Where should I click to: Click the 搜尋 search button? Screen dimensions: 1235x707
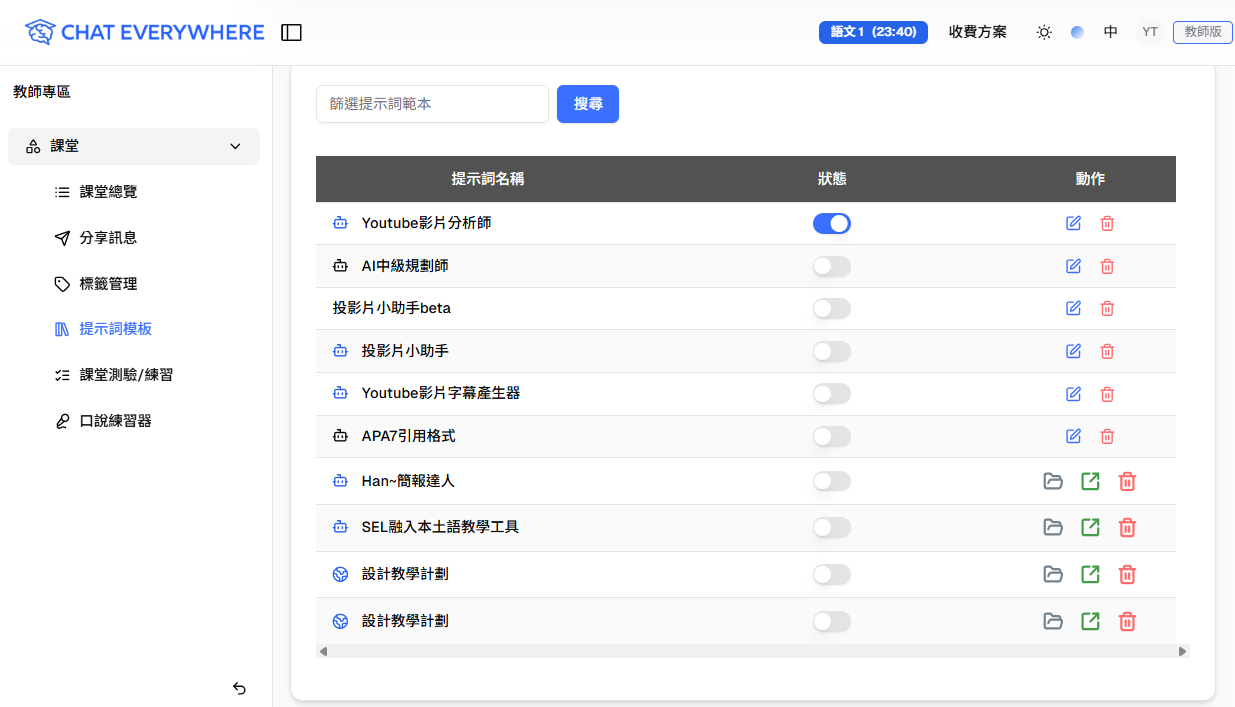(588, 104)
